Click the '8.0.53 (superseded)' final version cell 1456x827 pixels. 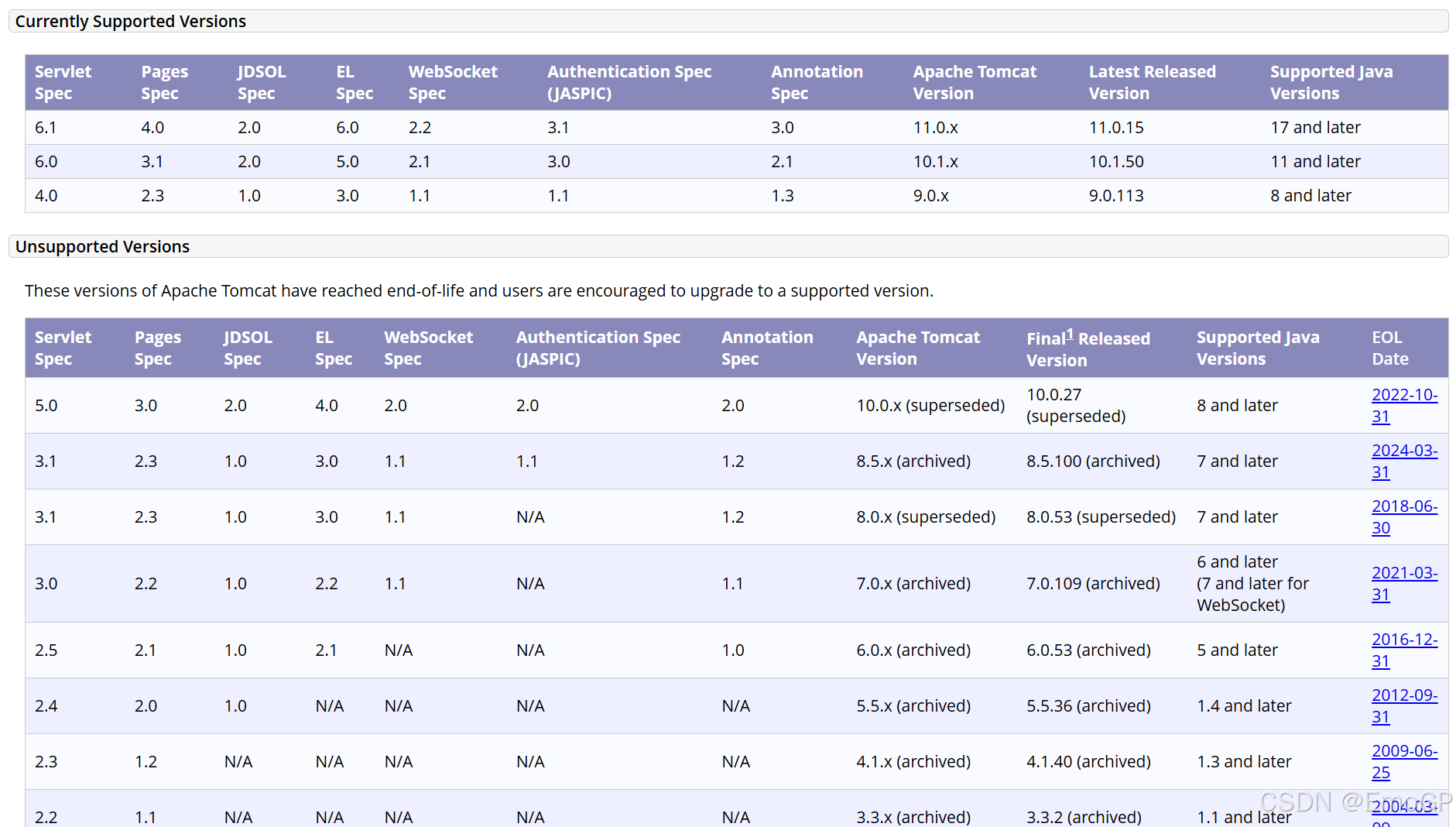(x=1101, y=517)
